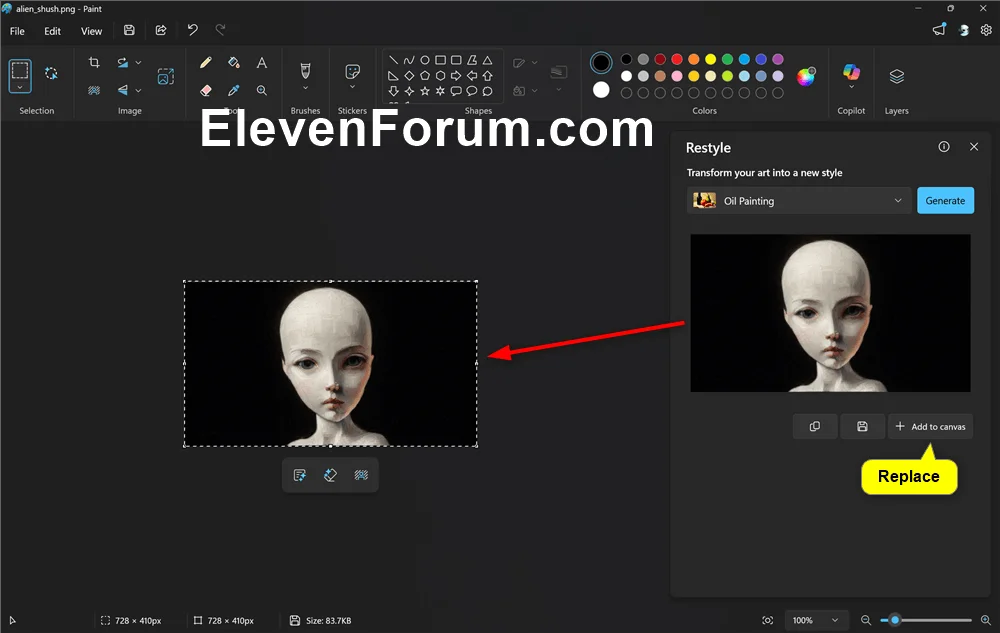
Task: Open the selection options dropdown arrow
Action: tap(20, 87)
